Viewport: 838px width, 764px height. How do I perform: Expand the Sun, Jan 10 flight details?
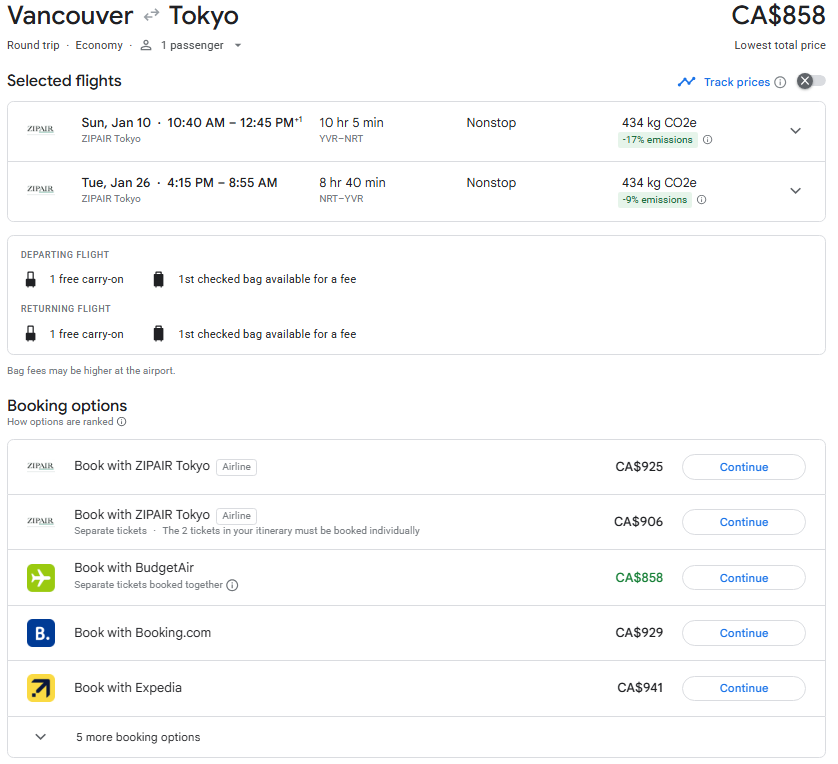795,131
